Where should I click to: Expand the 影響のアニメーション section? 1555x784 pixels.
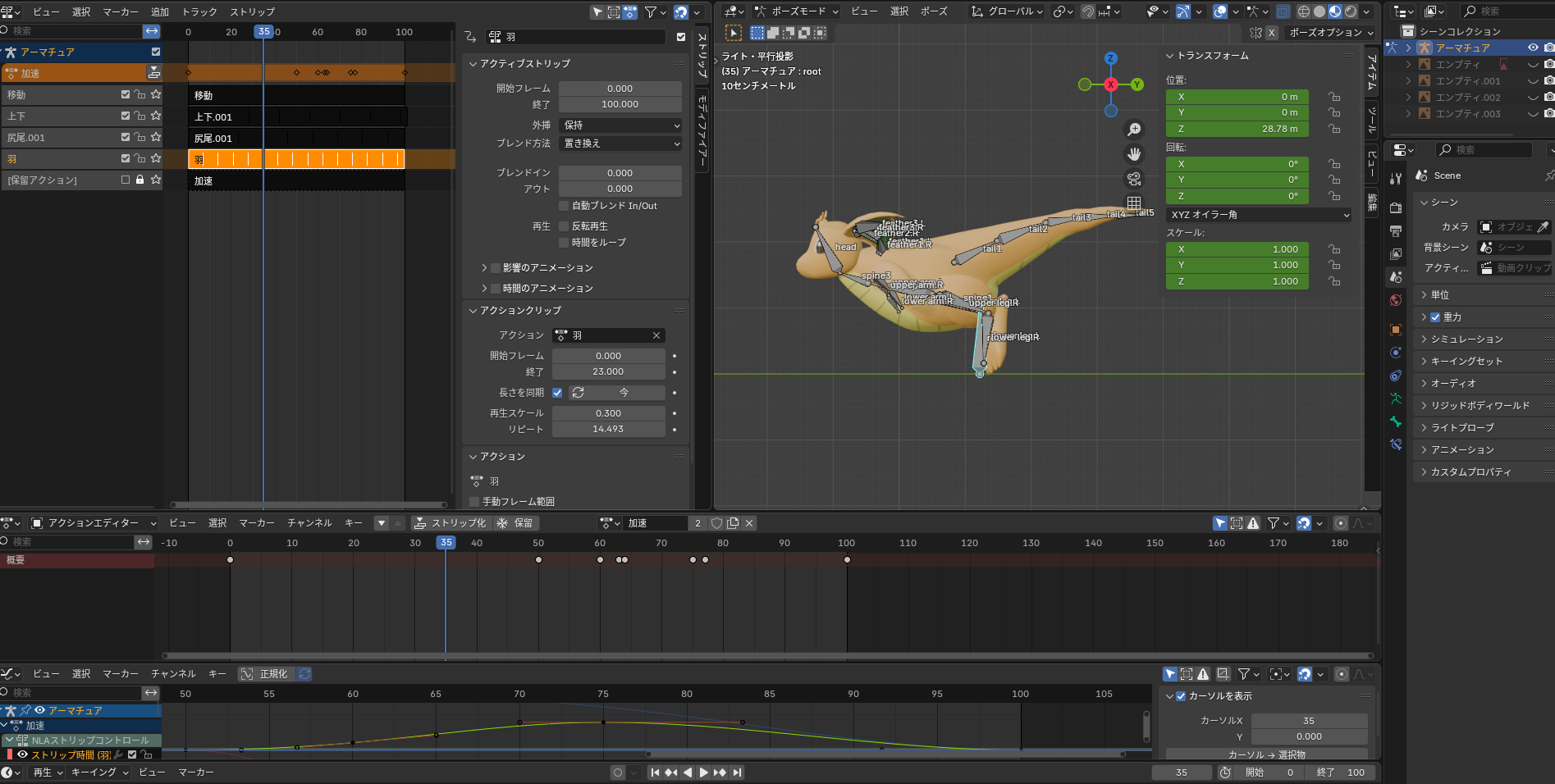tap(484, 268)
